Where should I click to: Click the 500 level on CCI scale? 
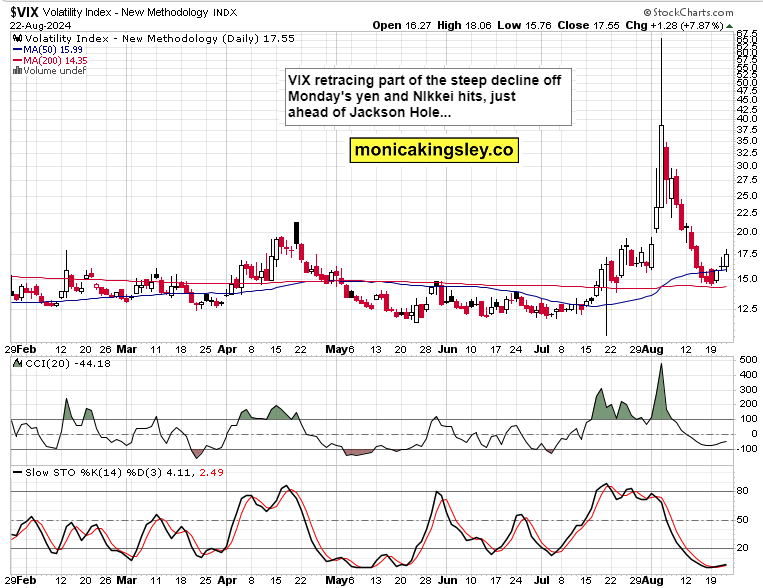pos(745,359)
